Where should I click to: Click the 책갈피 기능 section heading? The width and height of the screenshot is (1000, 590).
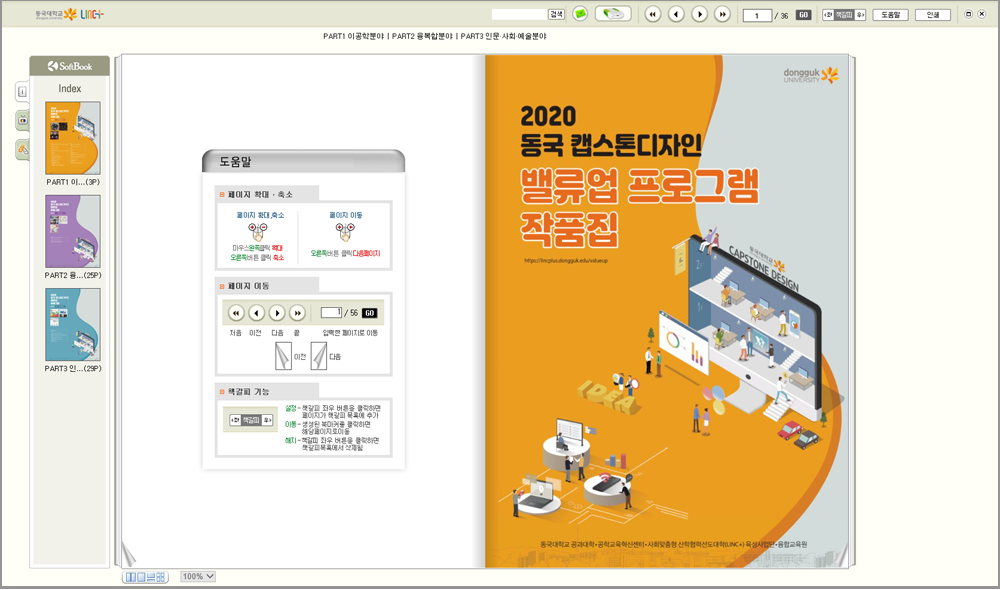tap(249, 392)
